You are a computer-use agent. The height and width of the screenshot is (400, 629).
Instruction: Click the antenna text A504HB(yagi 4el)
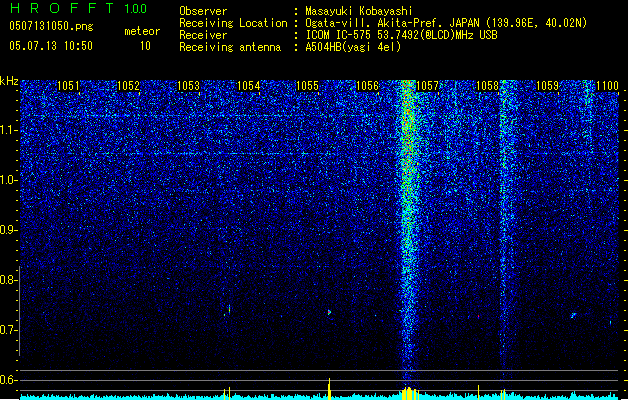tap(353, 47)
